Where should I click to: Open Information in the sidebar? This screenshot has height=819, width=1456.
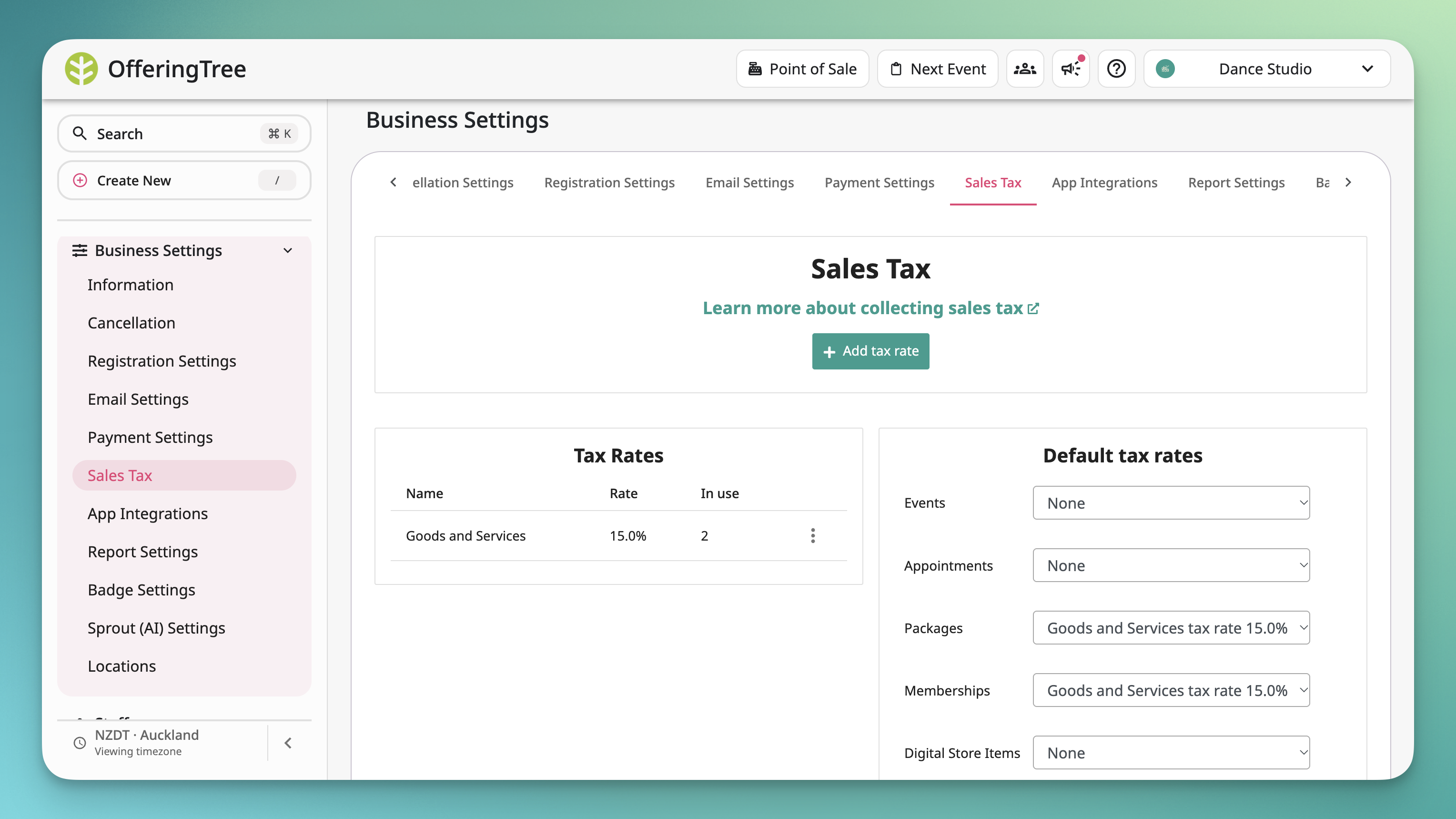click(131, 285)
